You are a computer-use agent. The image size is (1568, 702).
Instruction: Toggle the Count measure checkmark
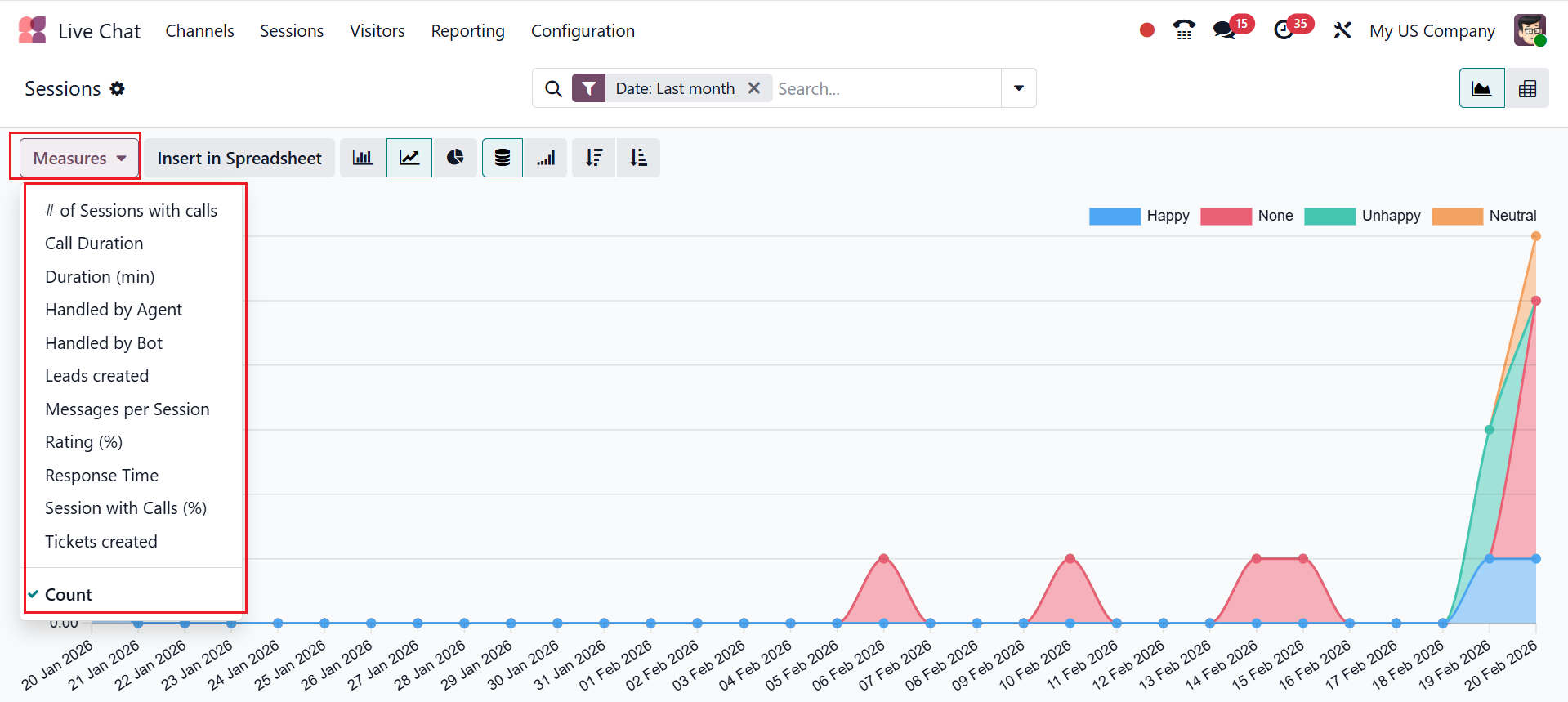pyautogui.click(x=69, y=595)
